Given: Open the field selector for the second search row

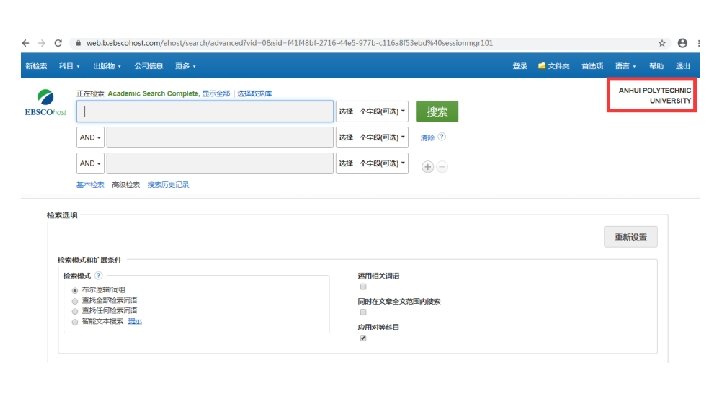Looking at the screenshot, I should (x=372, y=137).
